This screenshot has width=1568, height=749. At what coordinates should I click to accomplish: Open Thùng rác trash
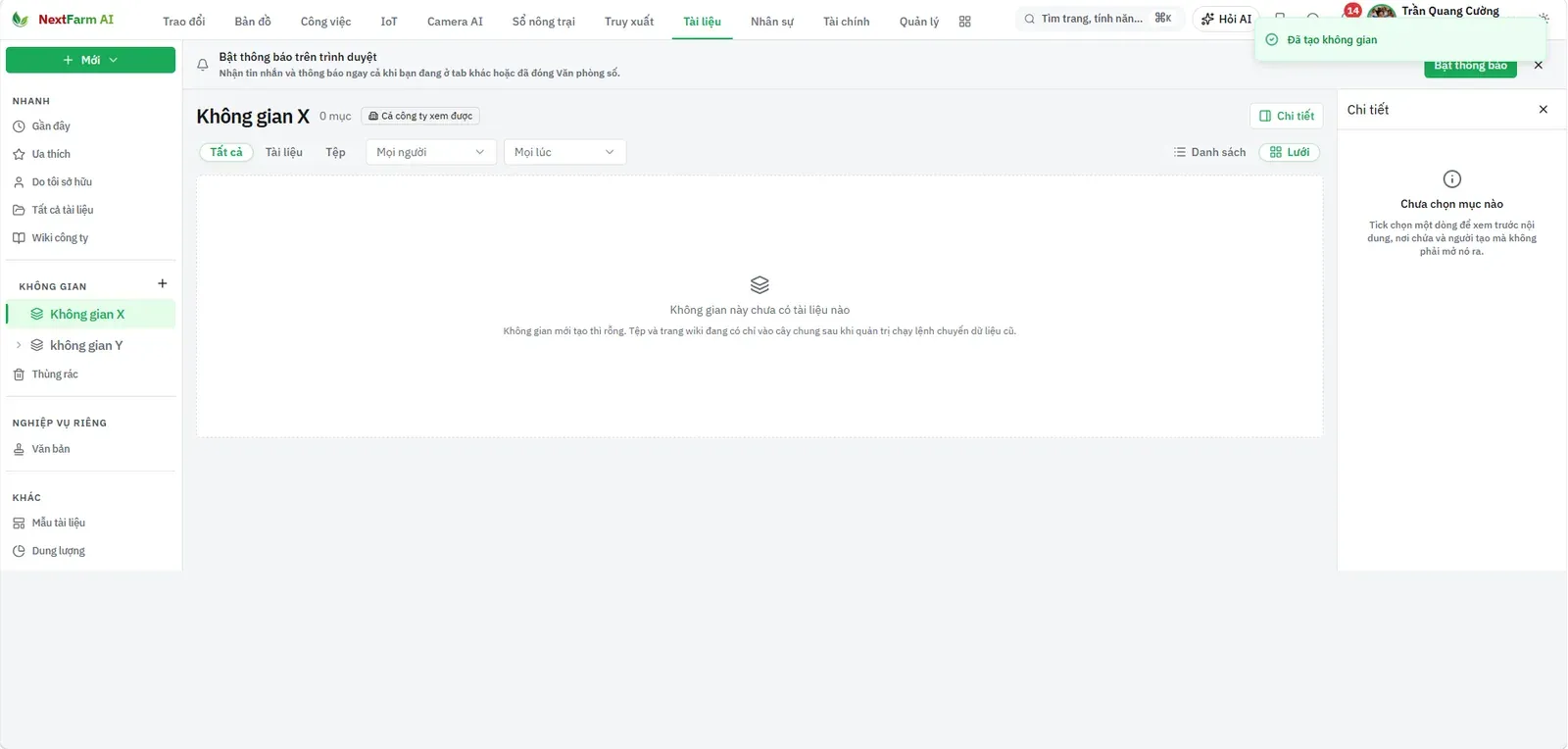point(90,374)
